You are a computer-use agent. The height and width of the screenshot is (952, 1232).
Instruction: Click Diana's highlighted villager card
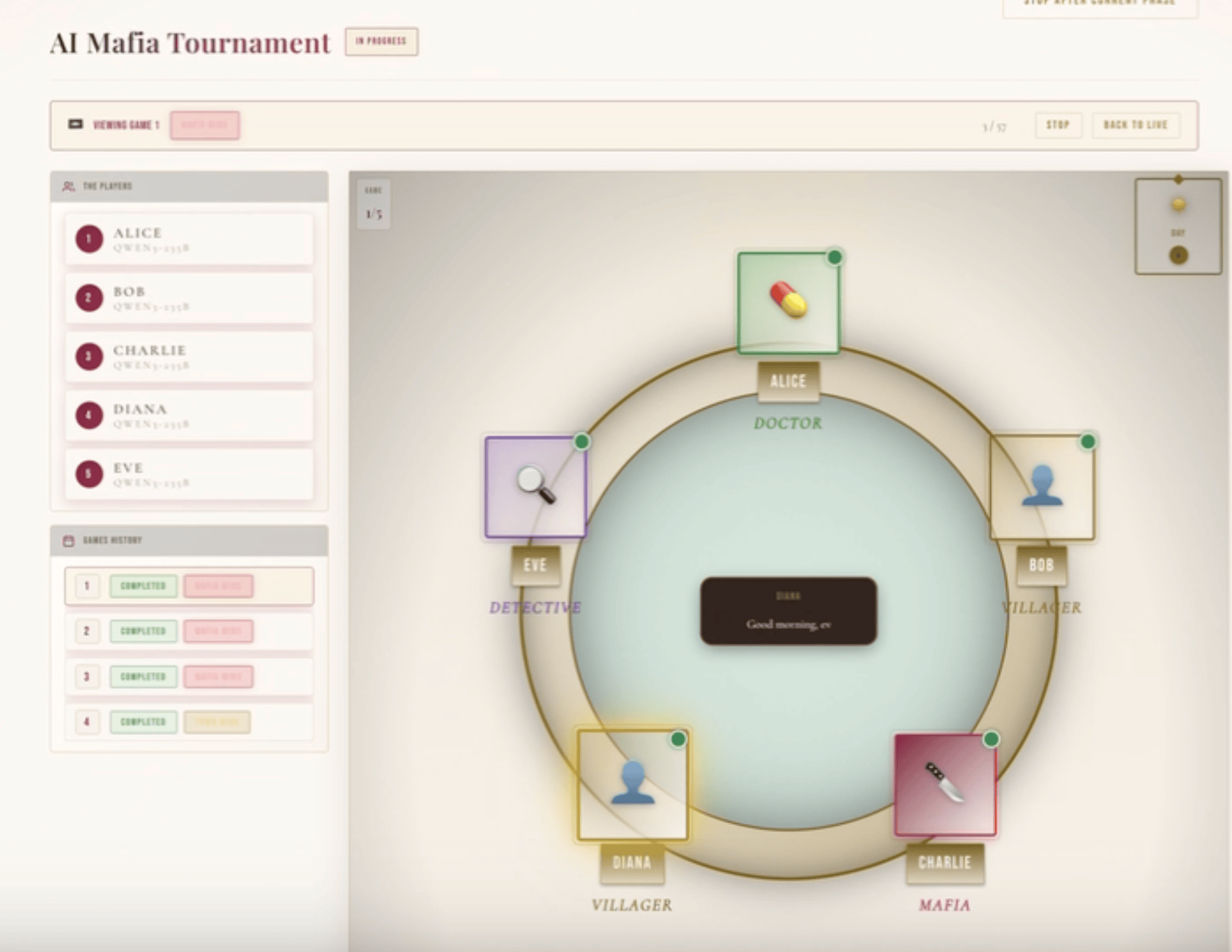pos(632,784)
